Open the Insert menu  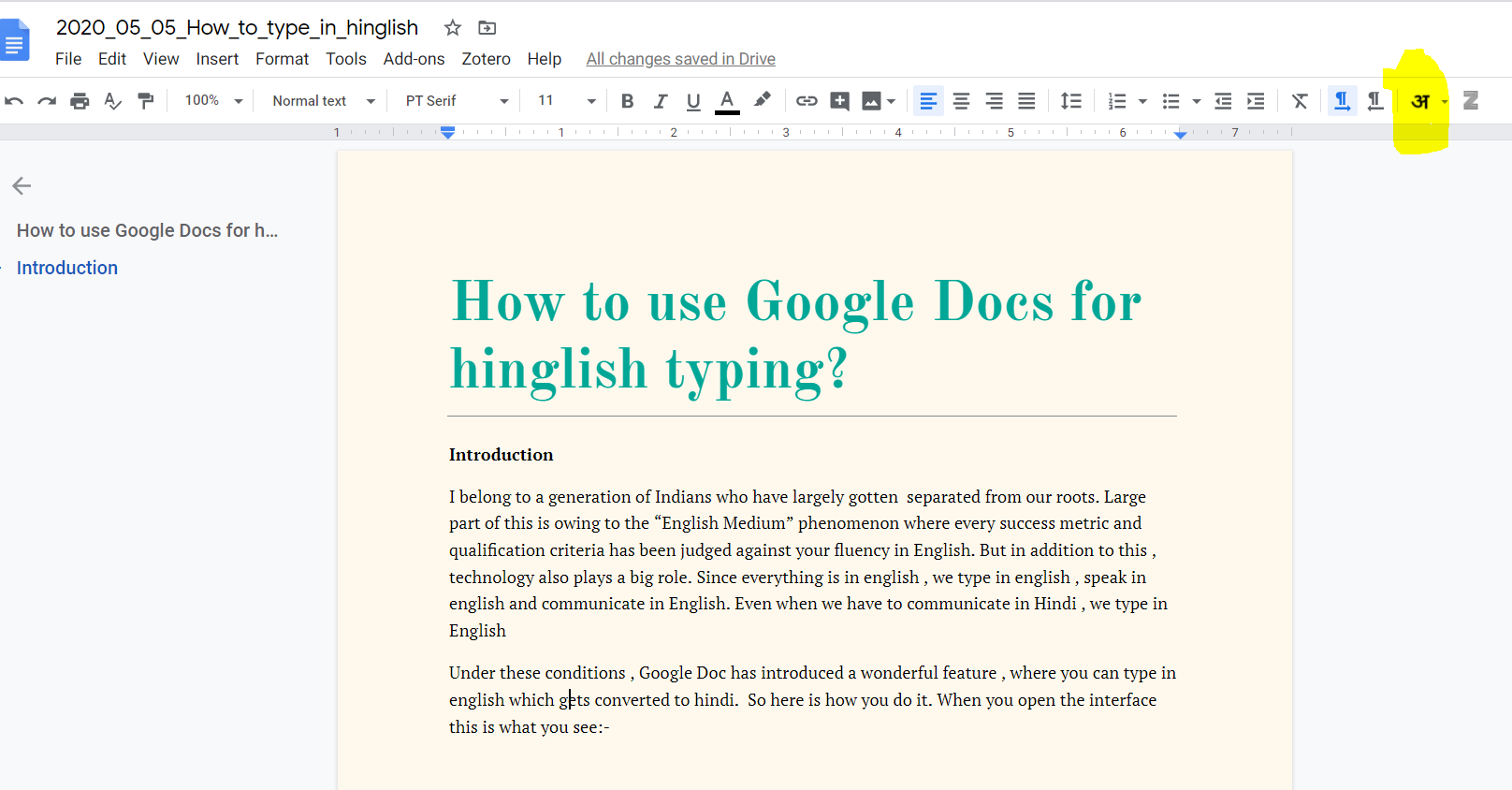pos(217,59)
